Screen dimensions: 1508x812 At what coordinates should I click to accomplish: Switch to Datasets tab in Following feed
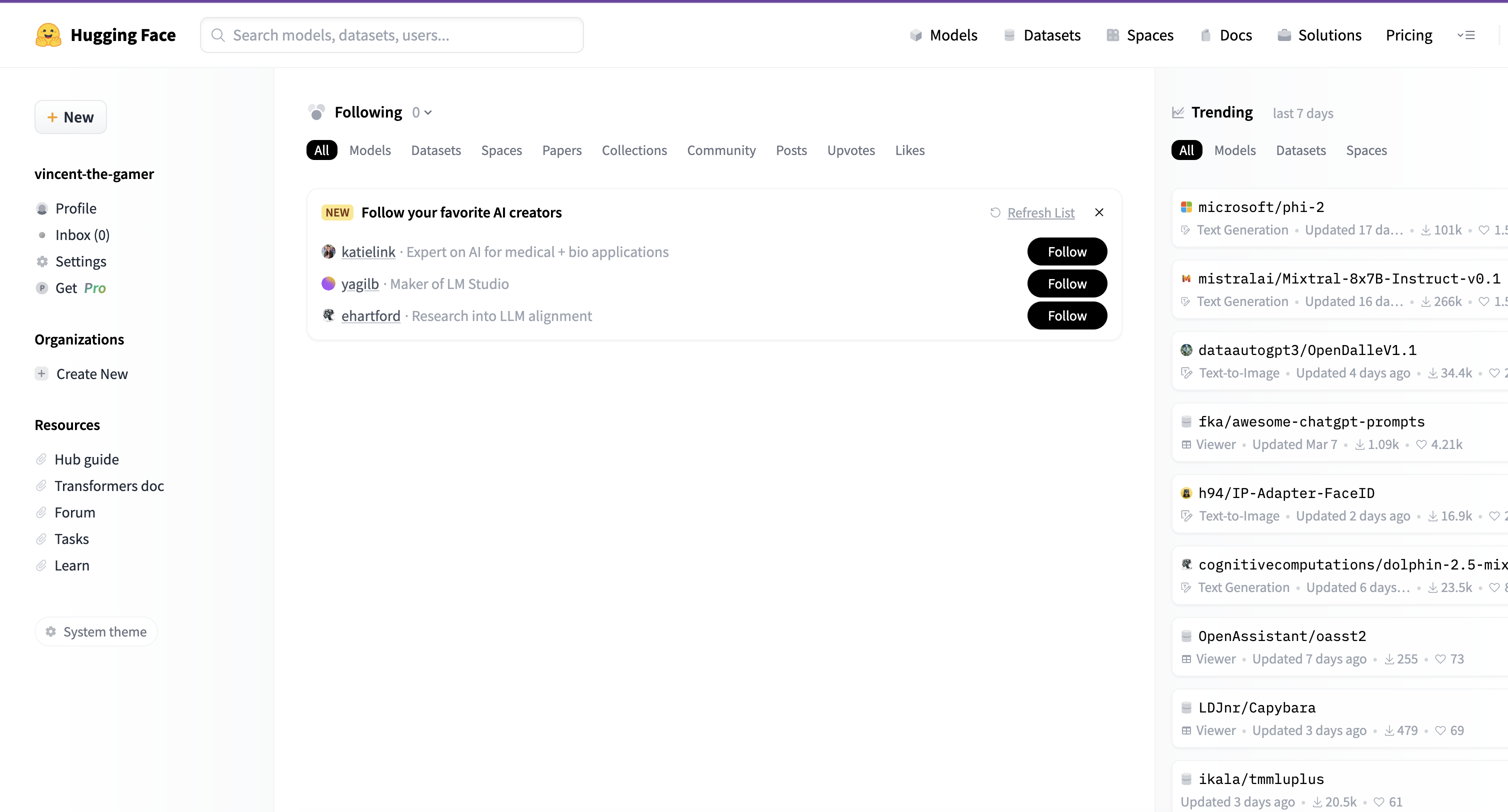pos(436,150)
